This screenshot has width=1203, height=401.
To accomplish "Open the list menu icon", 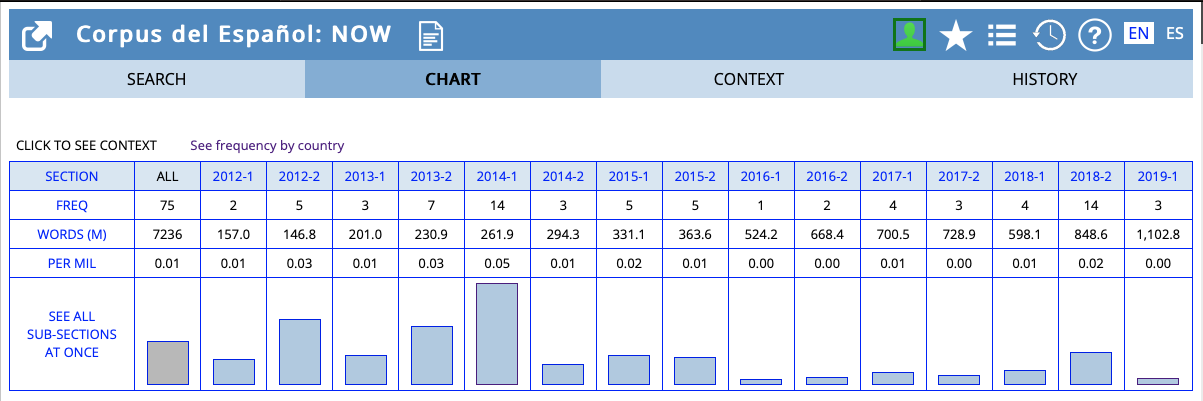I will pyautogui.click(x=1002, y=36).
